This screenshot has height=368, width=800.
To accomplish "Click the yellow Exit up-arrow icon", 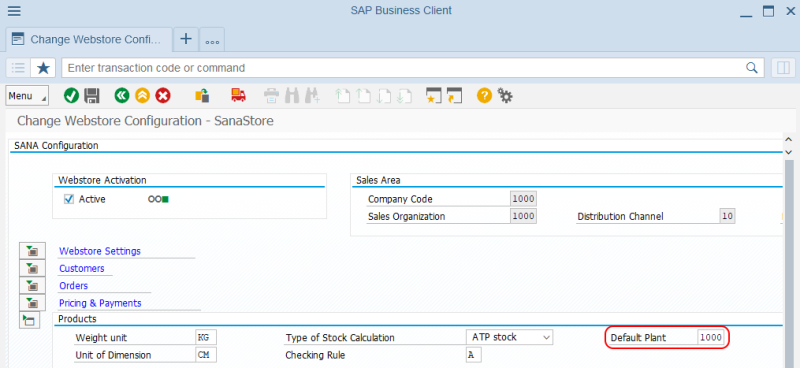I will point(142,95).
